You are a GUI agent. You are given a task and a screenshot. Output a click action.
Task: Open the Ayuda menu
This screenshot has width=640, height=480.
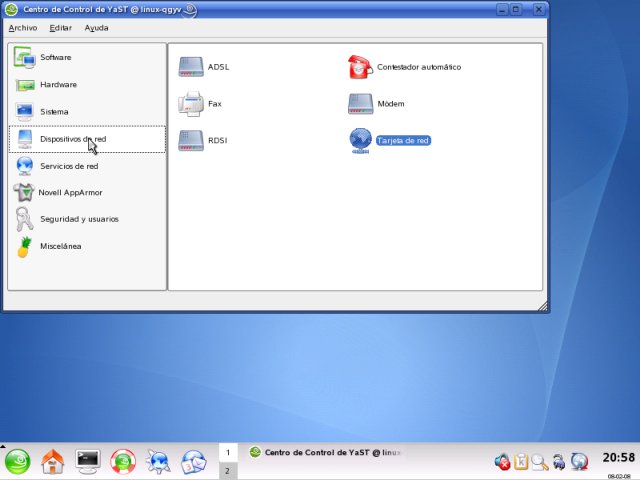pos(96,28)
